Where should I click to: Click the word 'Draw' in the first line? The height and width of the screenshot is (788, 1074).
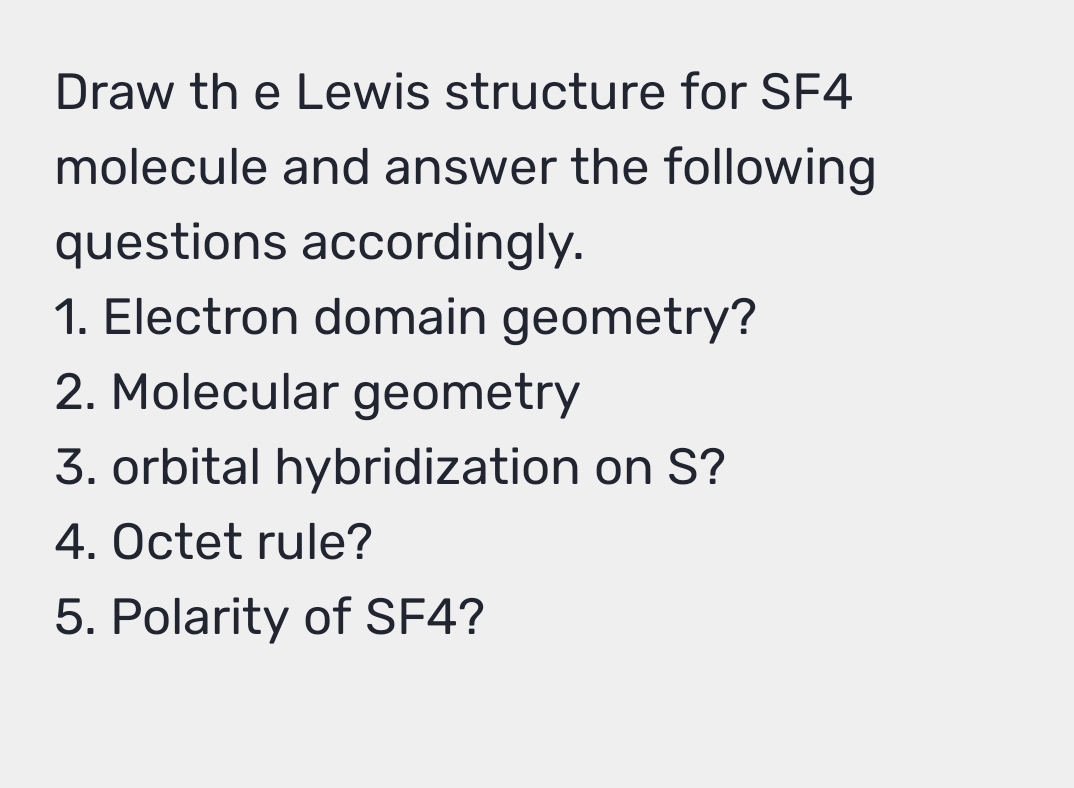[x=114, y=92]
